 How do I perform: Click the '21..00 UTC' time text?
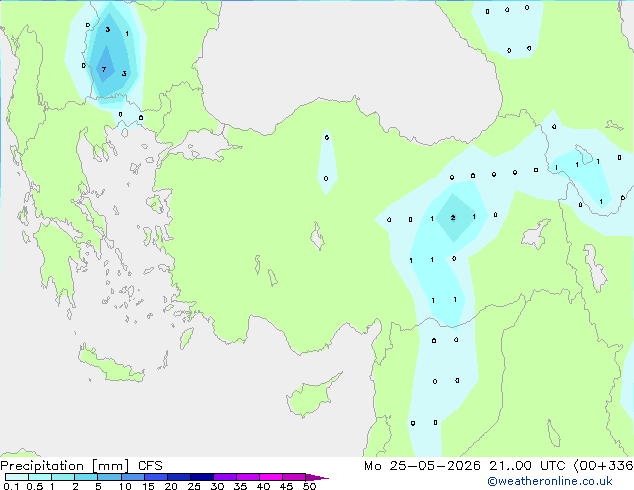(x=527, y=466)
